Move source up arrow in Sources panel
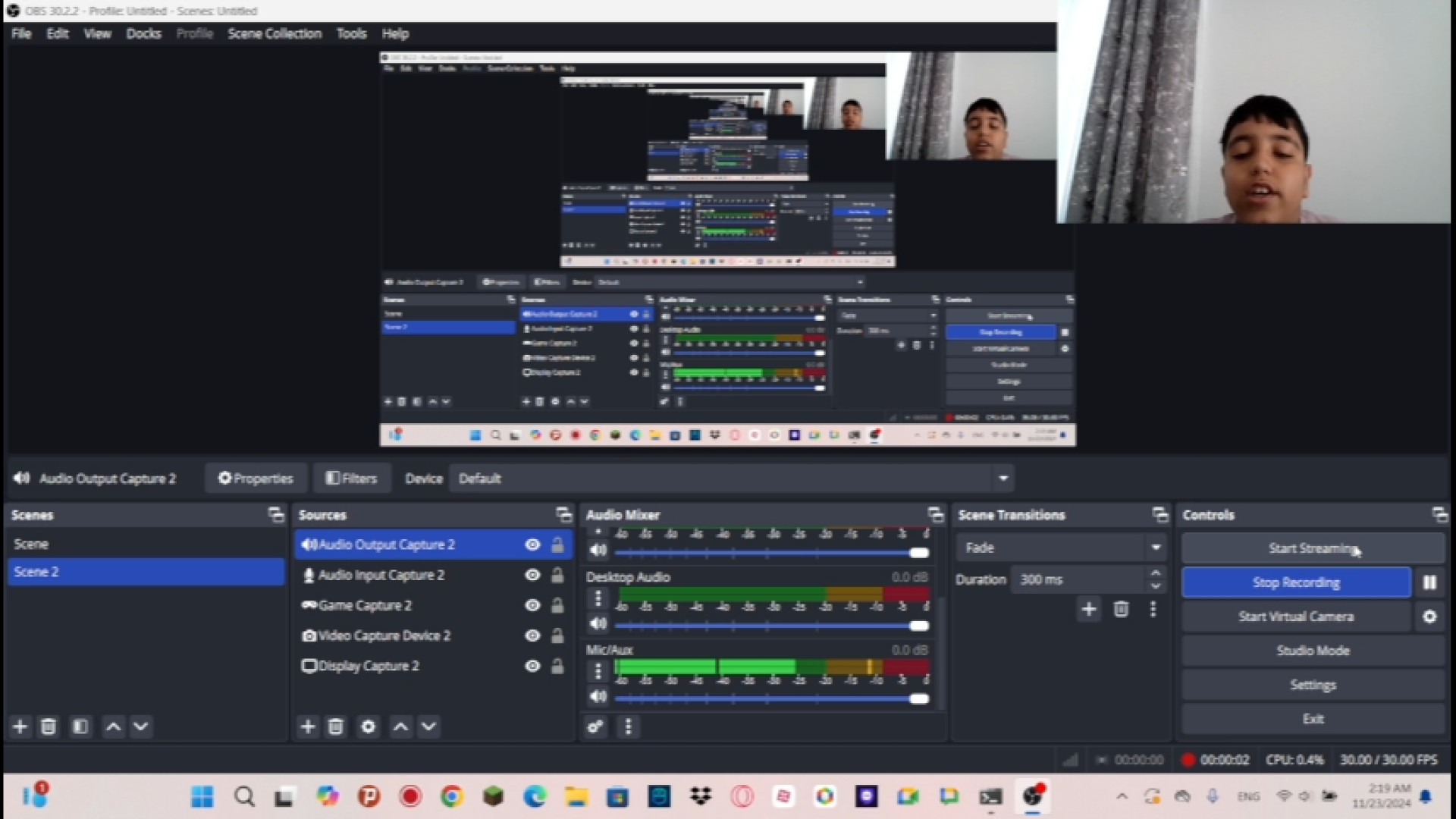The height and width of the screenshot is (819, 1456). coord(401,726)
